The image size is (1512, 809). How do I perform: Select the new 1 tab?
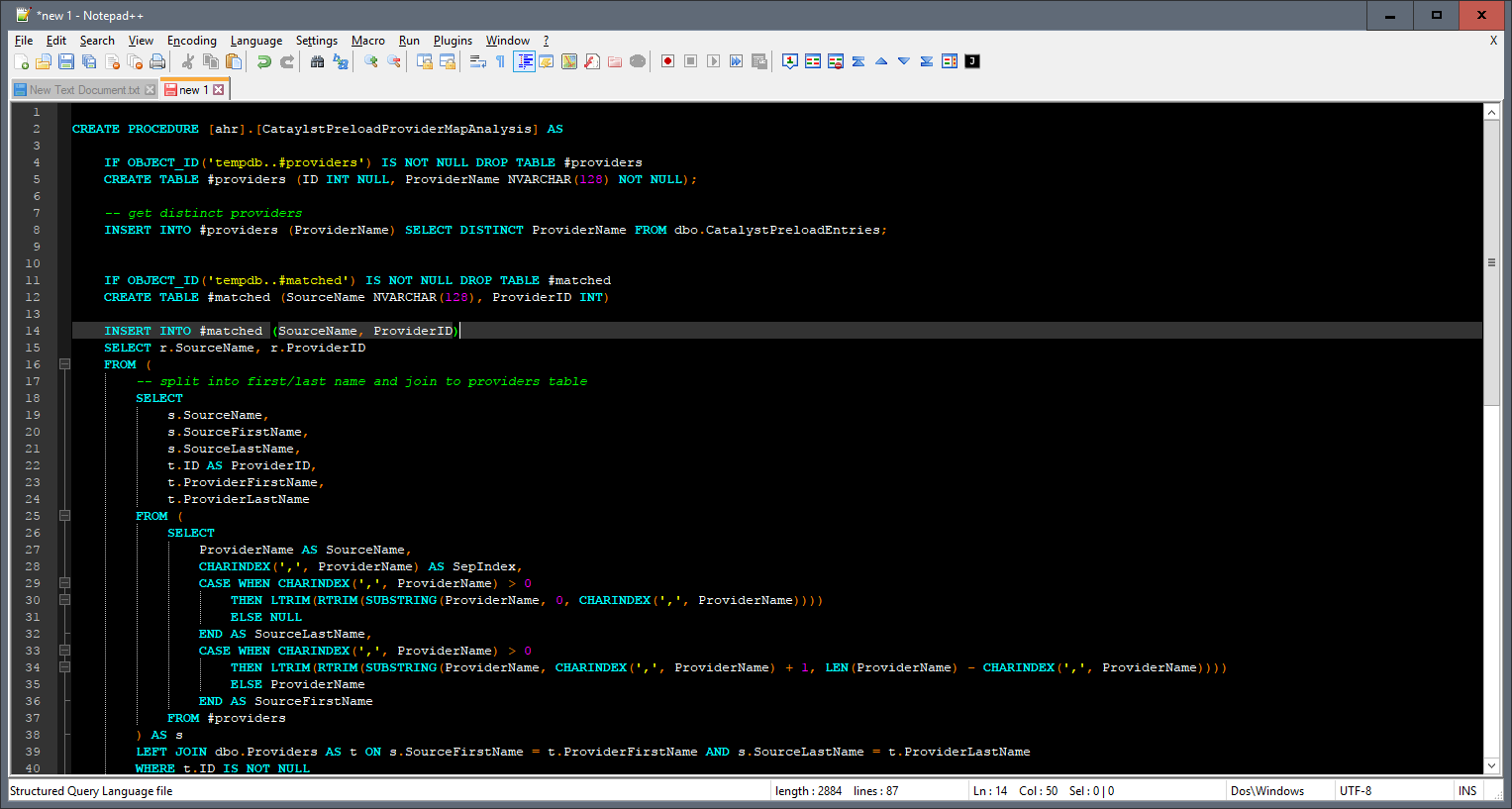[193, 90]
